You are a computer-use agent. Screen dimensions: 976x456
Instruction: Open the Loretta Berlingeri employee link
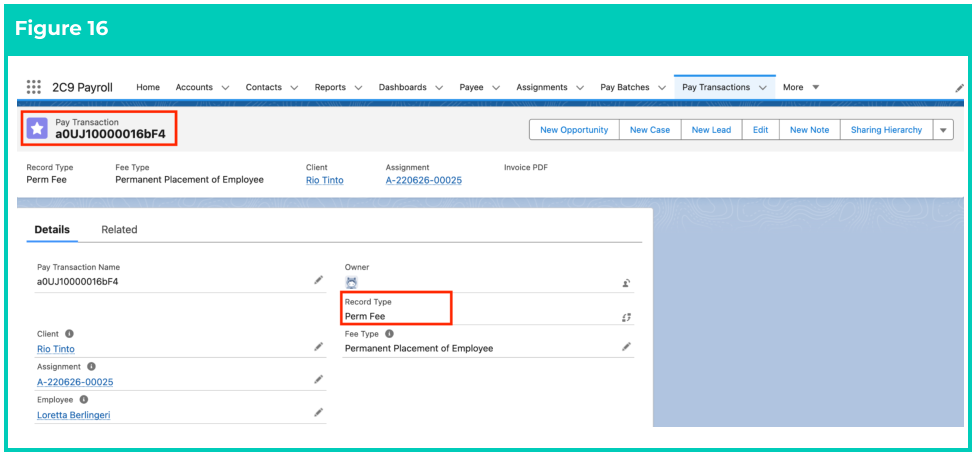coord(73,415)
